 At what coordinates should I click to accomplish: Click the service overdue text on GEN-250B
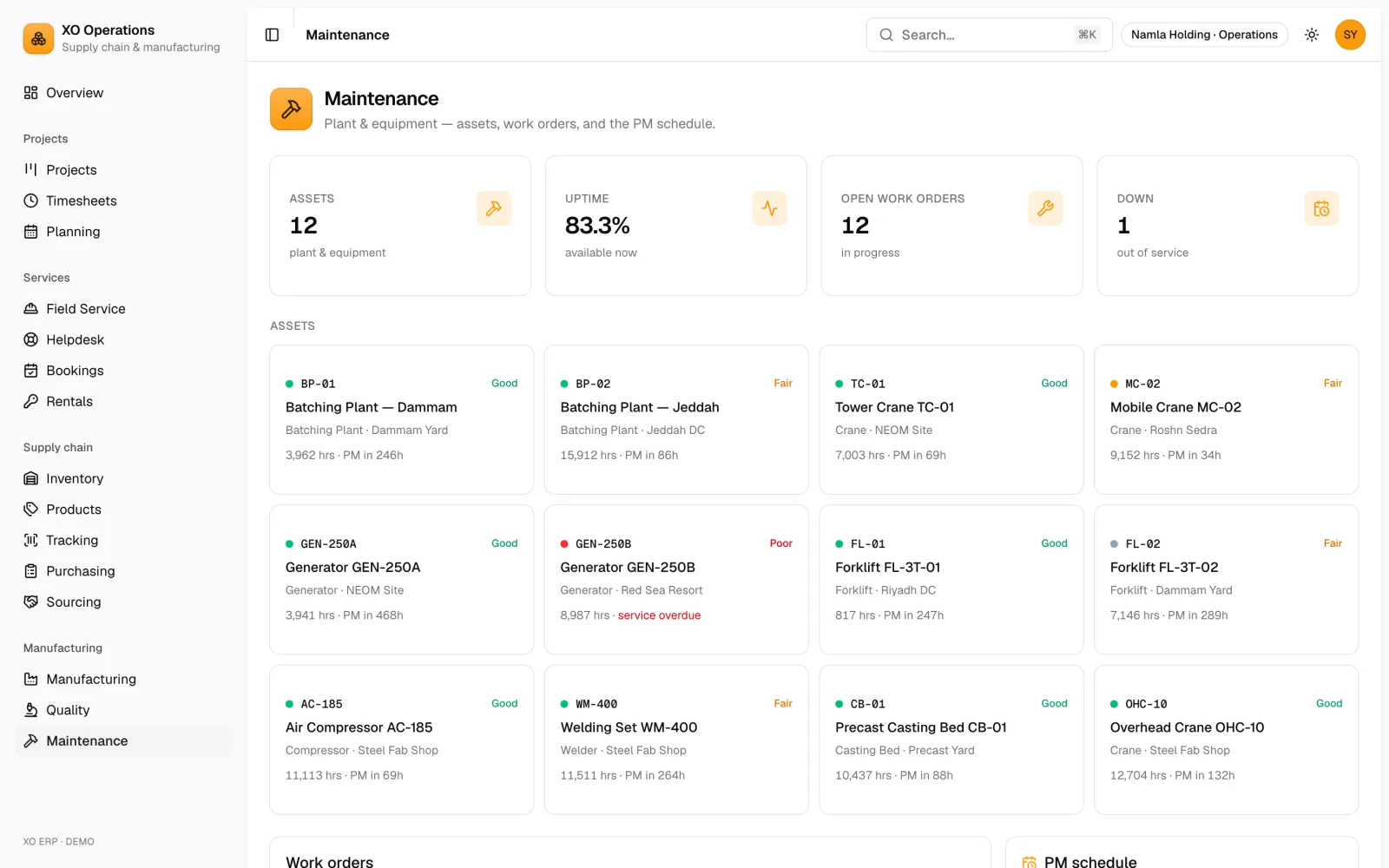click(x=659, y=615)
